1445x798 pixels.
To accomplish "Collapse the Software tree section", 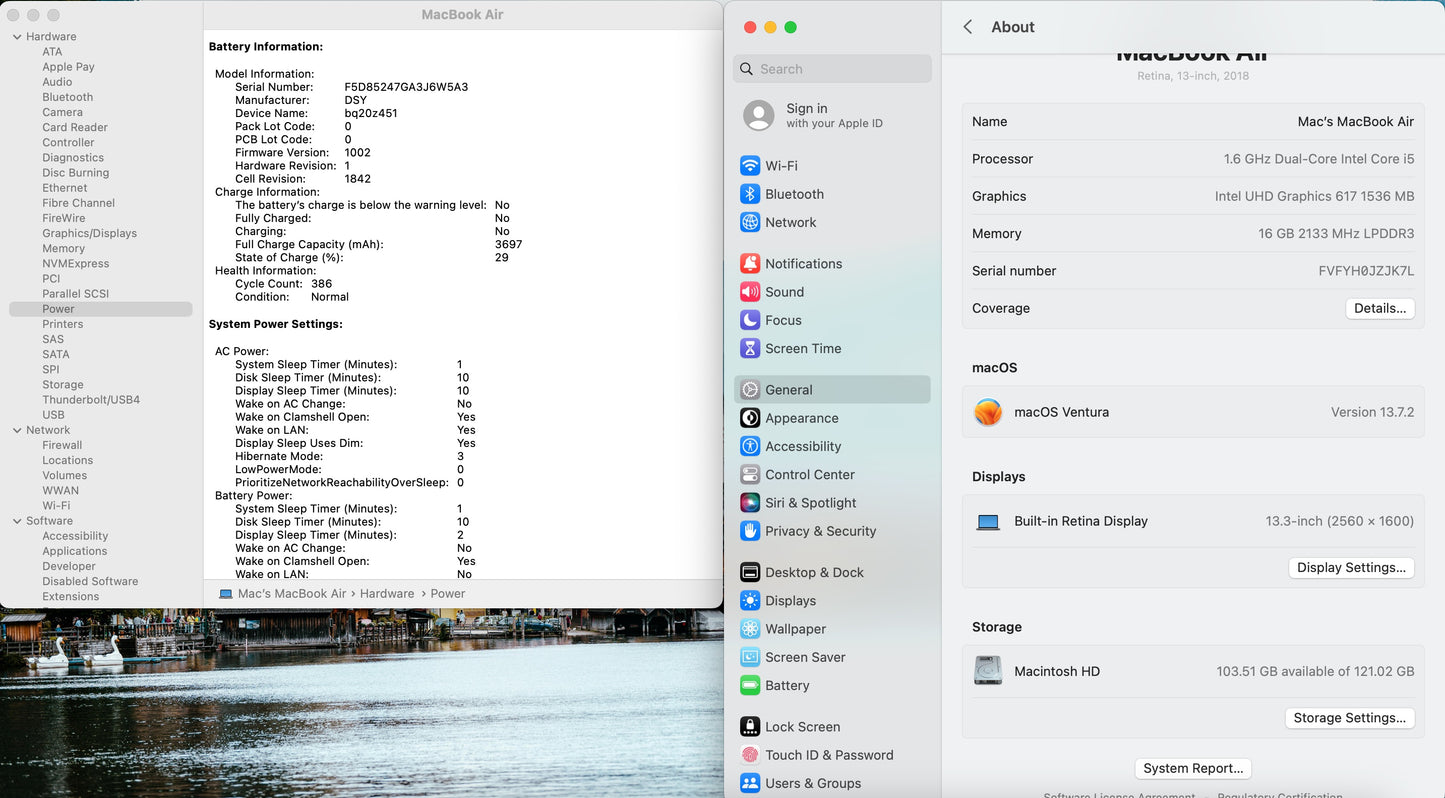I will tap(17, 521).
